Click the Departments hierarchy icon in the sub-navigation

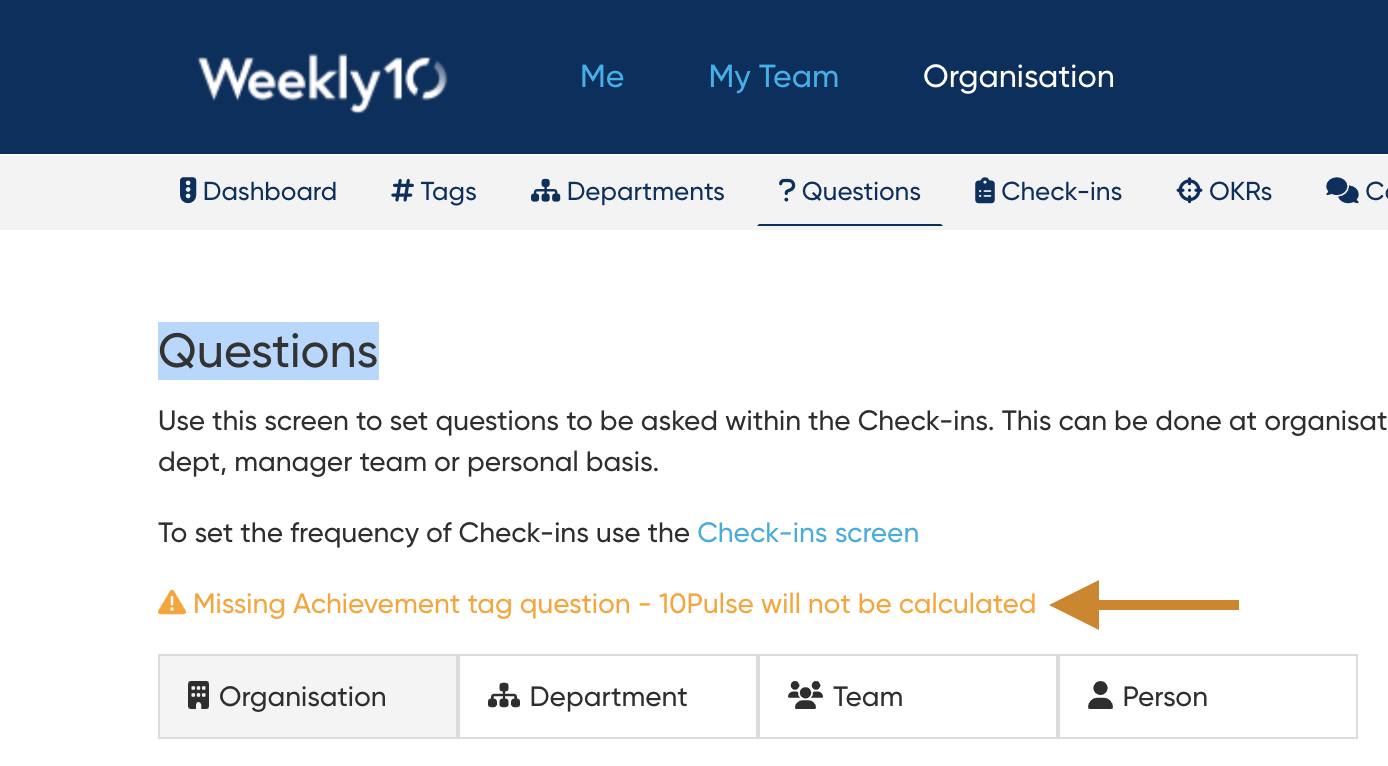[x=545, y=191]
